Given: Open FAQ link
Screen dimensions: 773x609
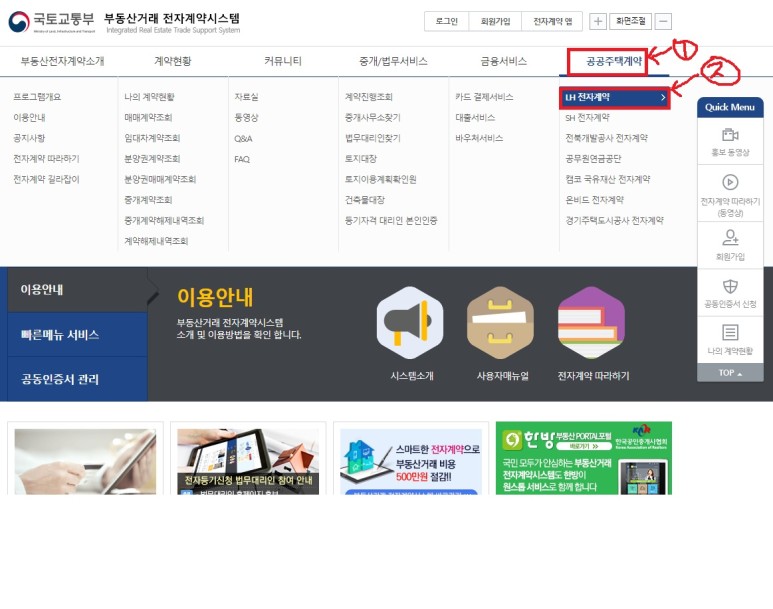Looking at the screenshot, I should coord(242,159).
